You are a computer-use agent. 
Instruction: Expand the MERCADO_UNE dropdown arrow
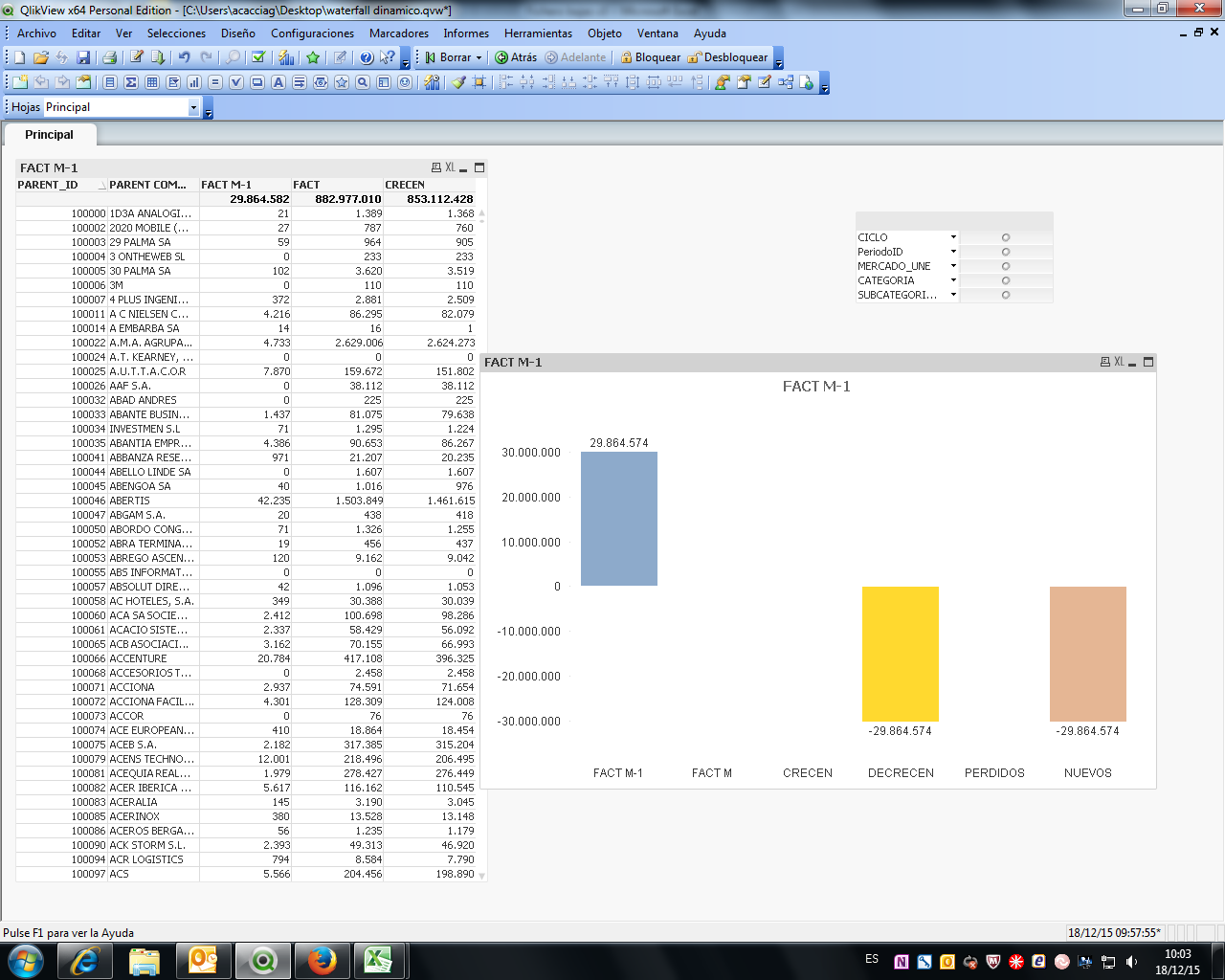pos(953,266)
